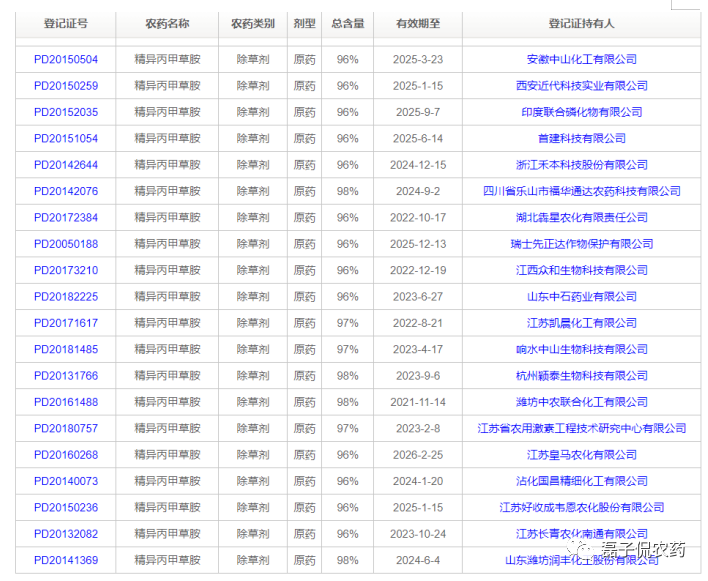Open registration number PD20152035
The image size is (708, 581).
click(66, 112)
